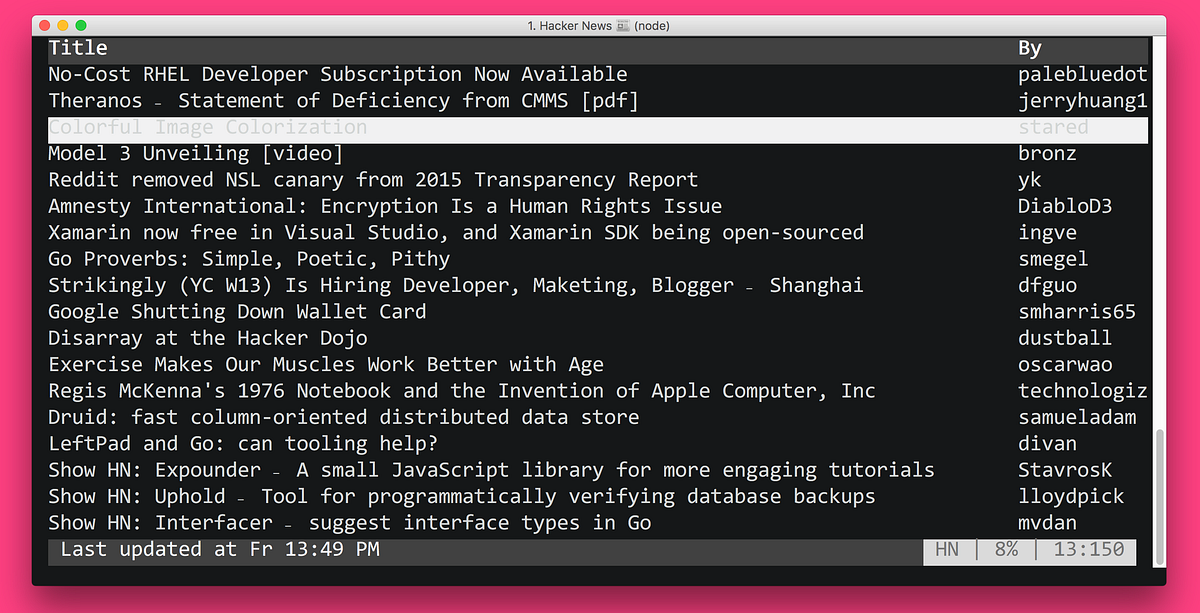This screenshot has width=1200, height=613.
Task: Click author 'dustball'
Action: click(1065, 338)
